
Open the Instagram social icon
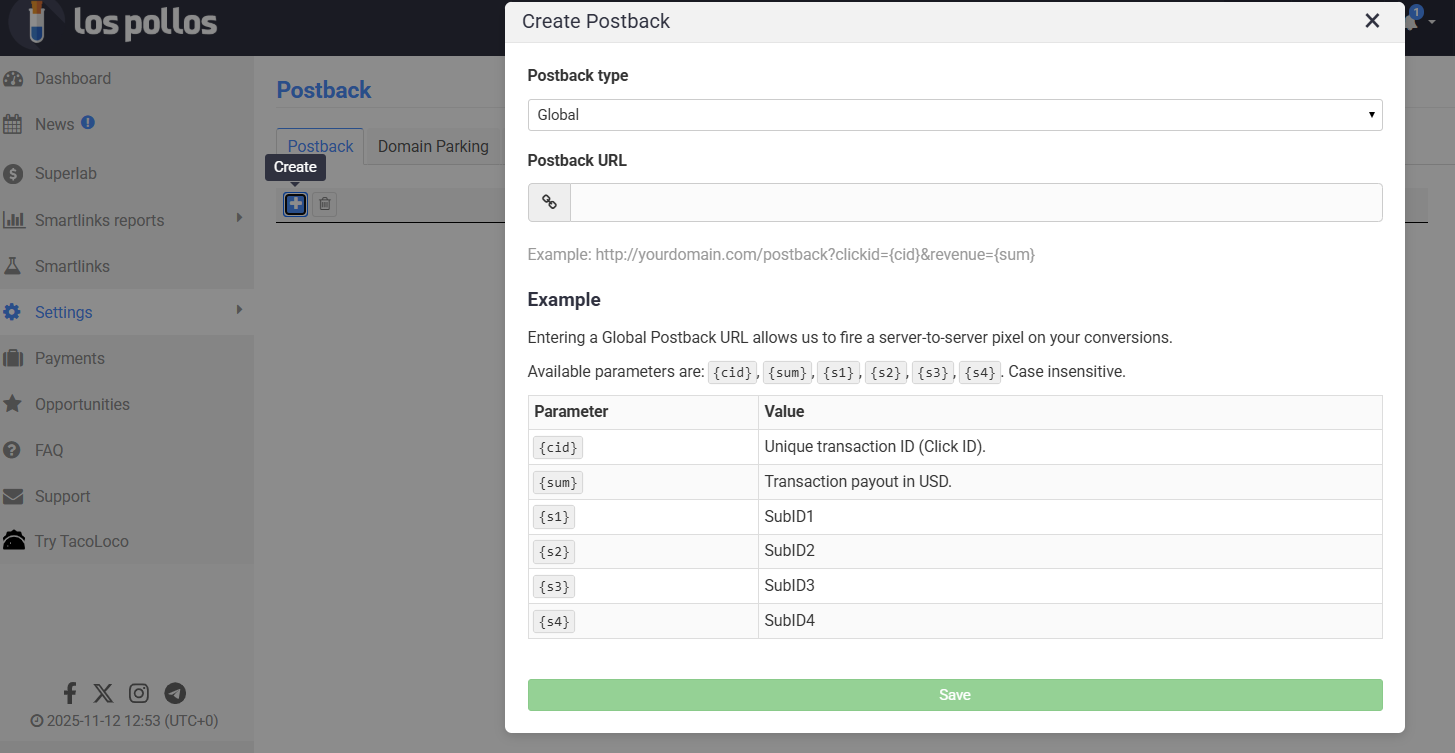(x=139, y=693)
